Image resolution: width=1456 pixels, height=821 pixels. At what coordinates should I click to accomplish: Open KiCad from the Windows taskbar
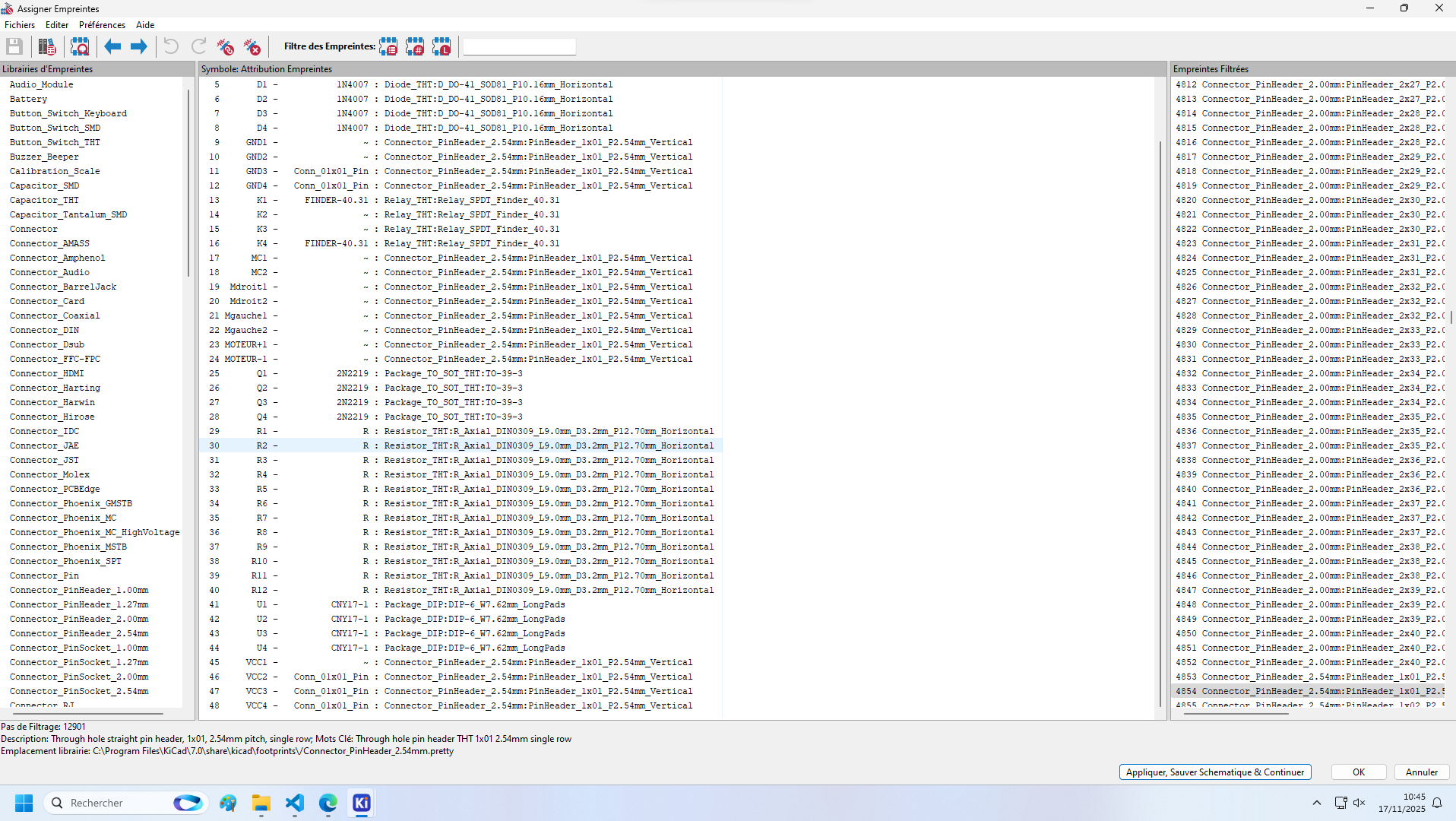[x=361, y=803]
